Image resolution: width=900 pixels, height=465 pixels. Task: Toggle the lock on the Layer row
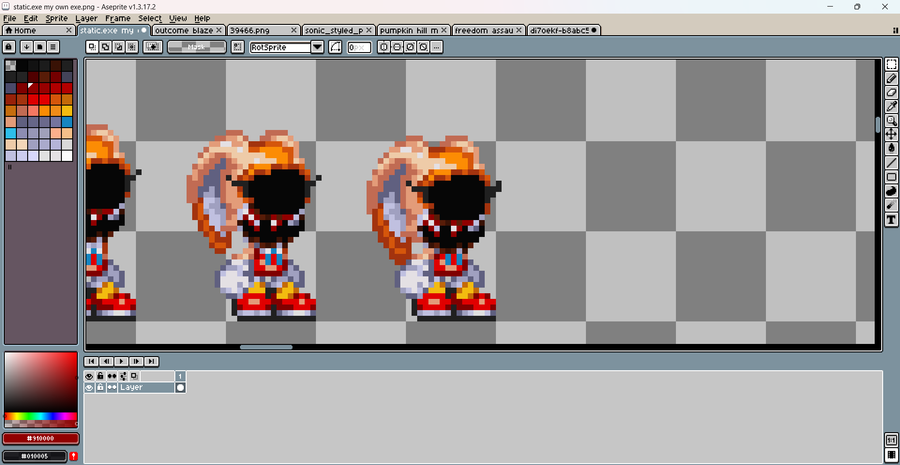100,388
